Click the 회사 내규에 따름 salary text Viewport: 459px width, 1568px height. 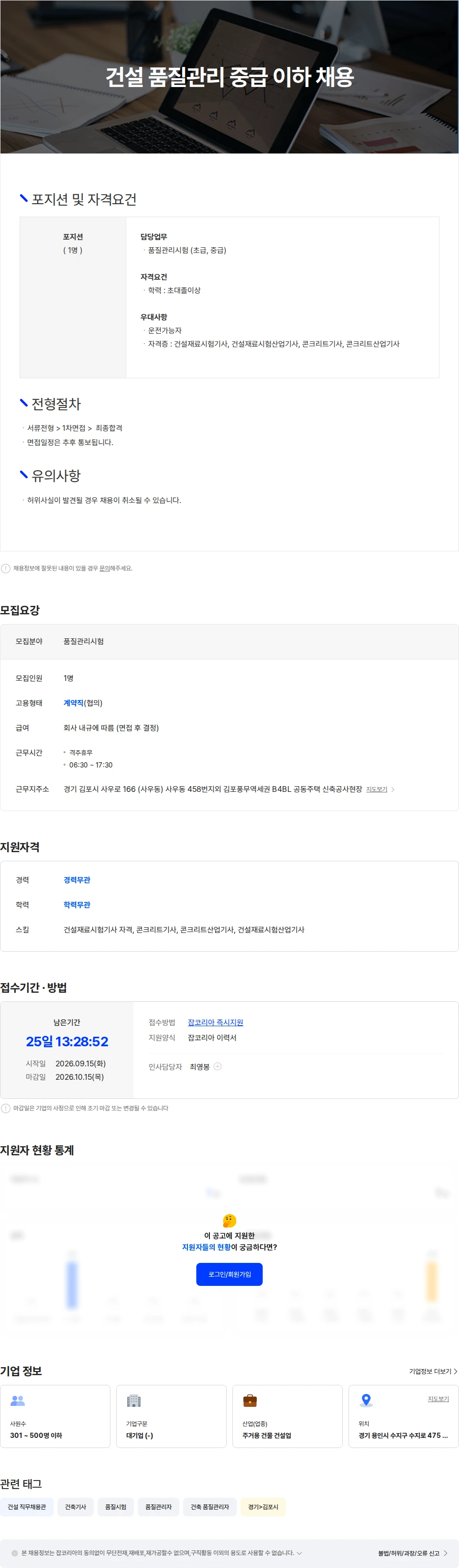coord(111,727)
